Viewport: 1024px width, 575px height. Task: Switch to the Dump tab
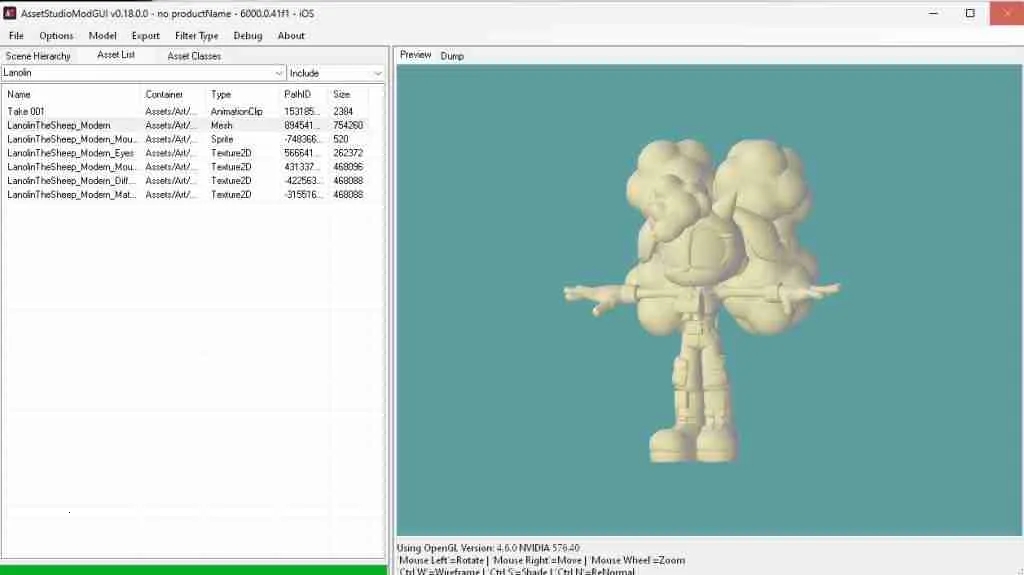[452, 56]
